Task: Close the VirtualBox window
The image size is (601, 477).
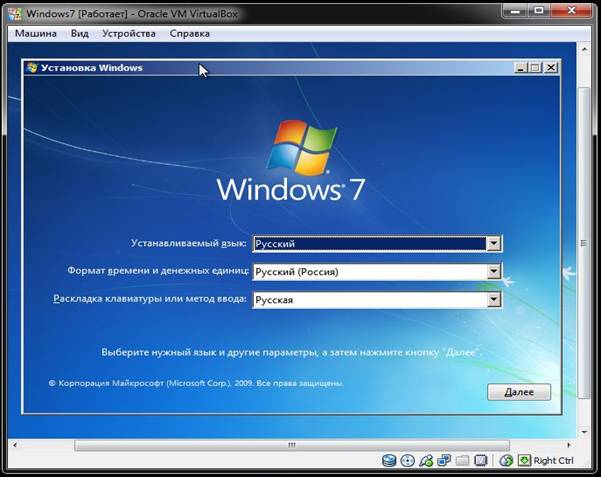Action: click(x=571, y=11)
